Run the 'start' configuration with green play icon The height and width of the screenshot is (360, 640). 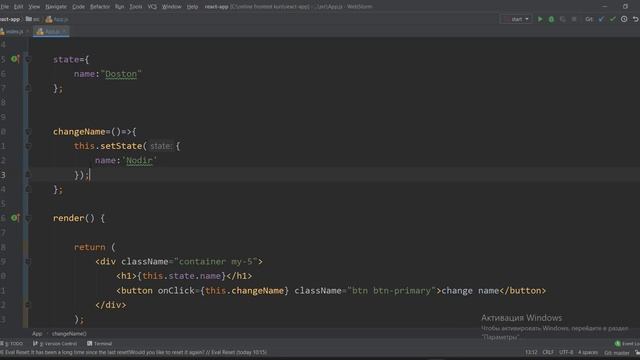(540, 19)
